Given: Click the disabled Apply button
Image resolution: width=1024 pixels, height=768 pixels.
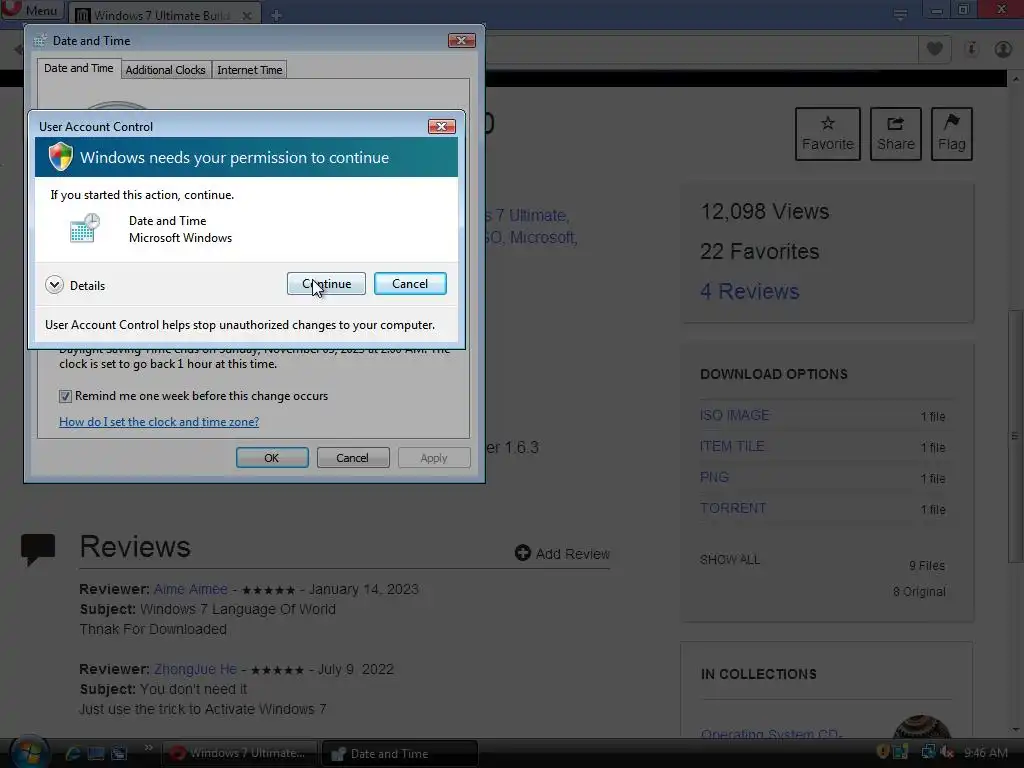Looking at the screenshot, I should pyautogui.click(x=434, y=458).
